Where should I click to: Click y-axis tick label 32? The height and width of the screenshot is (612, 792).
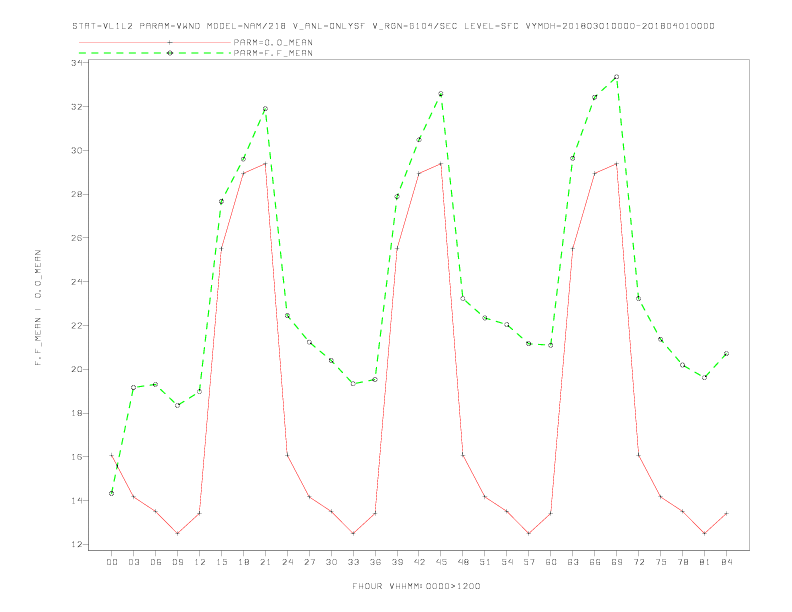(x=77, y=107)
